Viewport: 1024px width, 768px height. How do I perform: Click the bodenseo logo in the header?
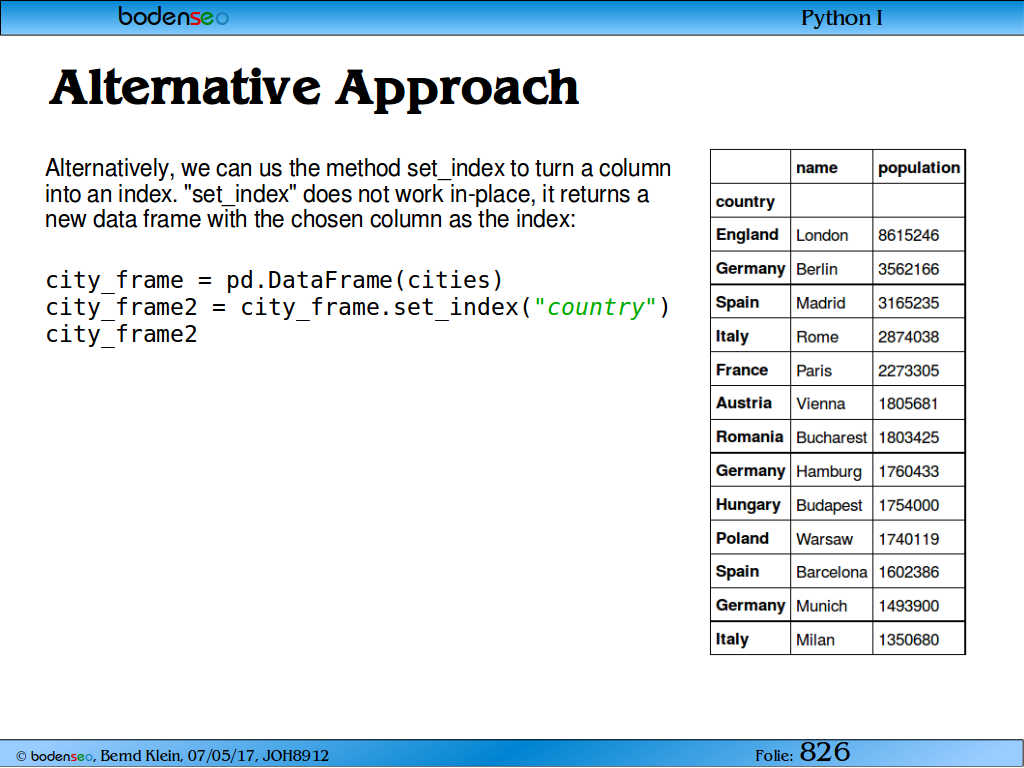tap(173, 16)
